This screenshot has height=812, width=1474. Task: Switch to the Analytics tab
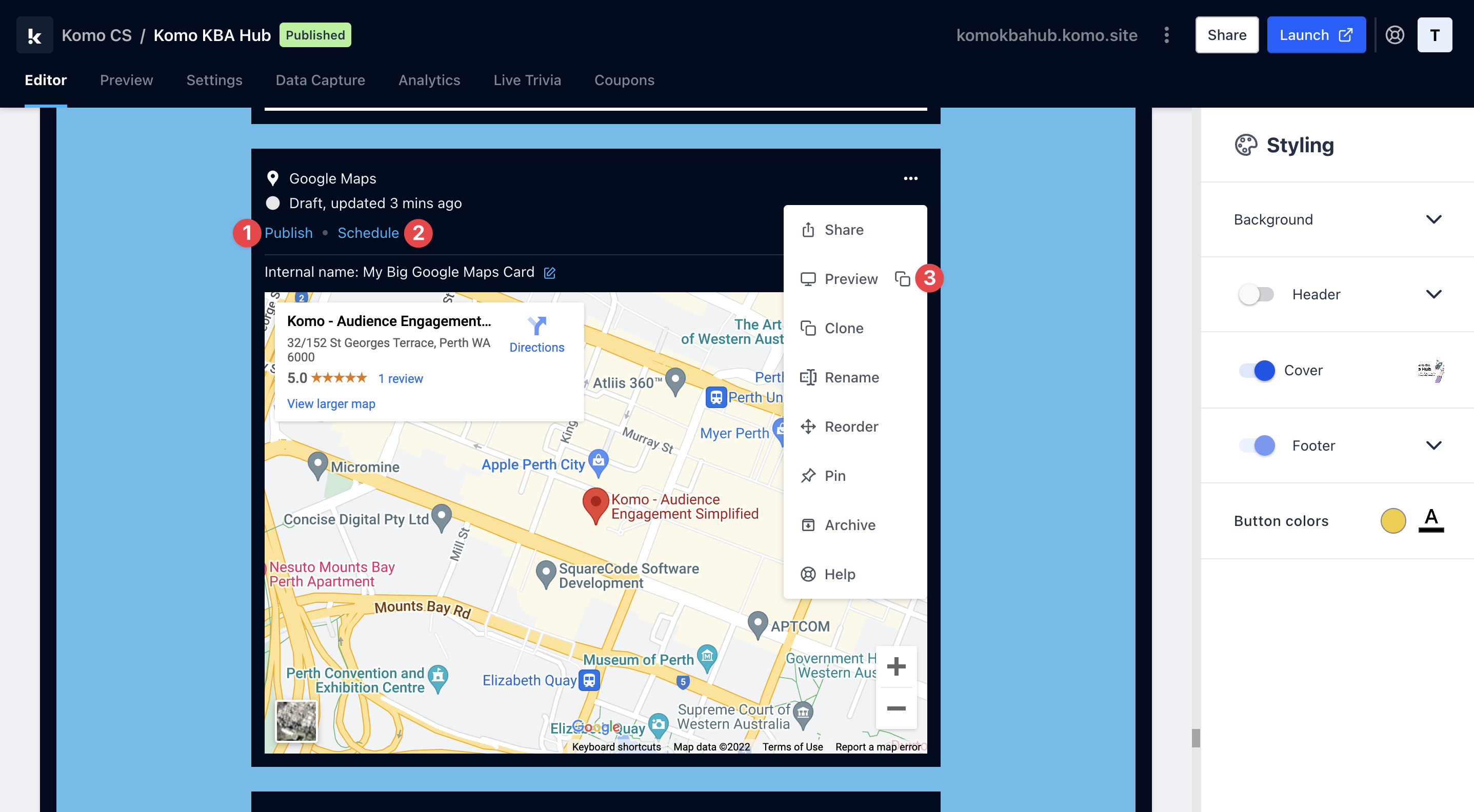click(x=429, y=80)
